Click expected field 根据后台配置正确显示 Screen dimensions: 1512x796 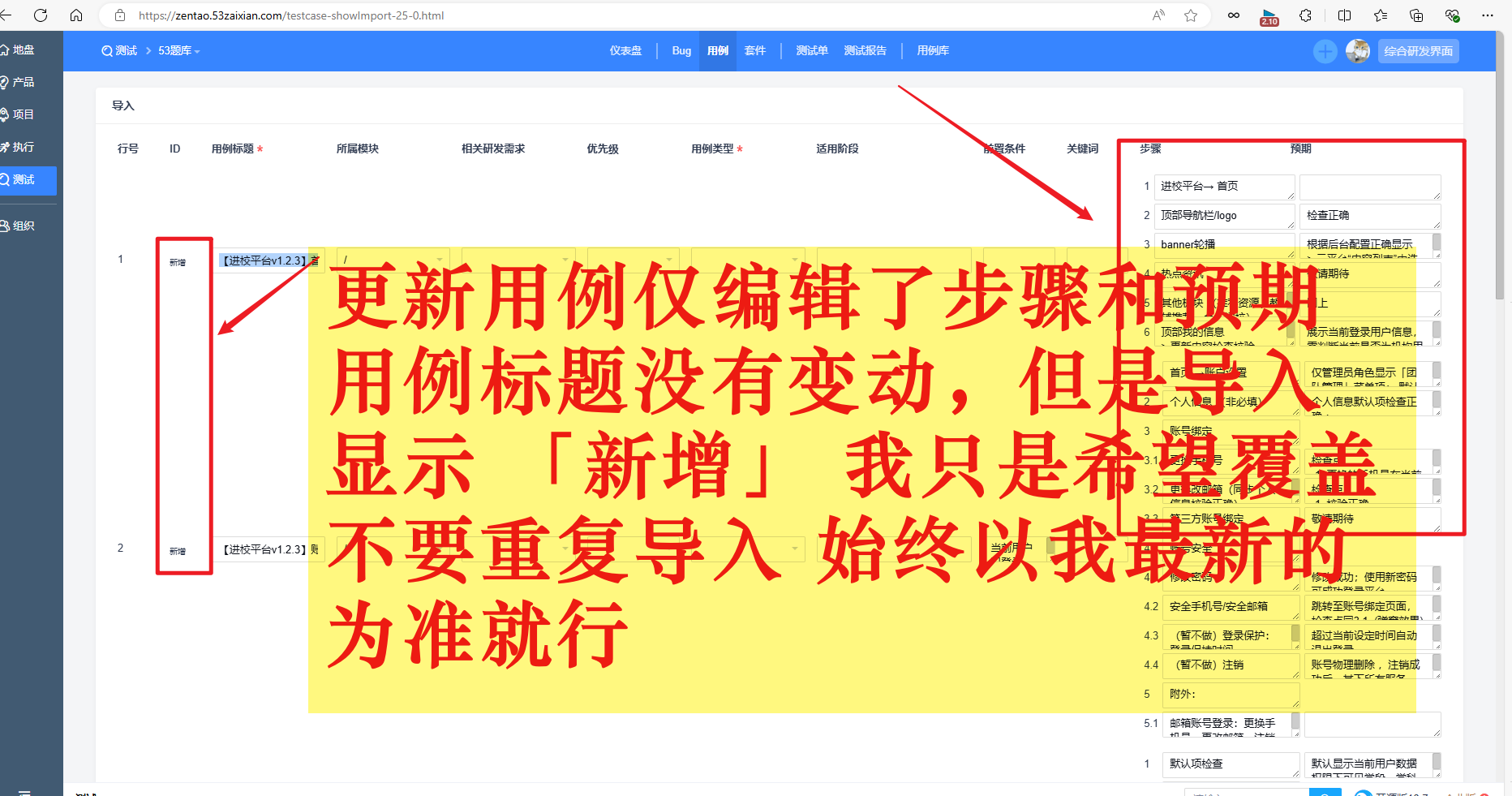pyautogui.click(x=1370, y=245)
